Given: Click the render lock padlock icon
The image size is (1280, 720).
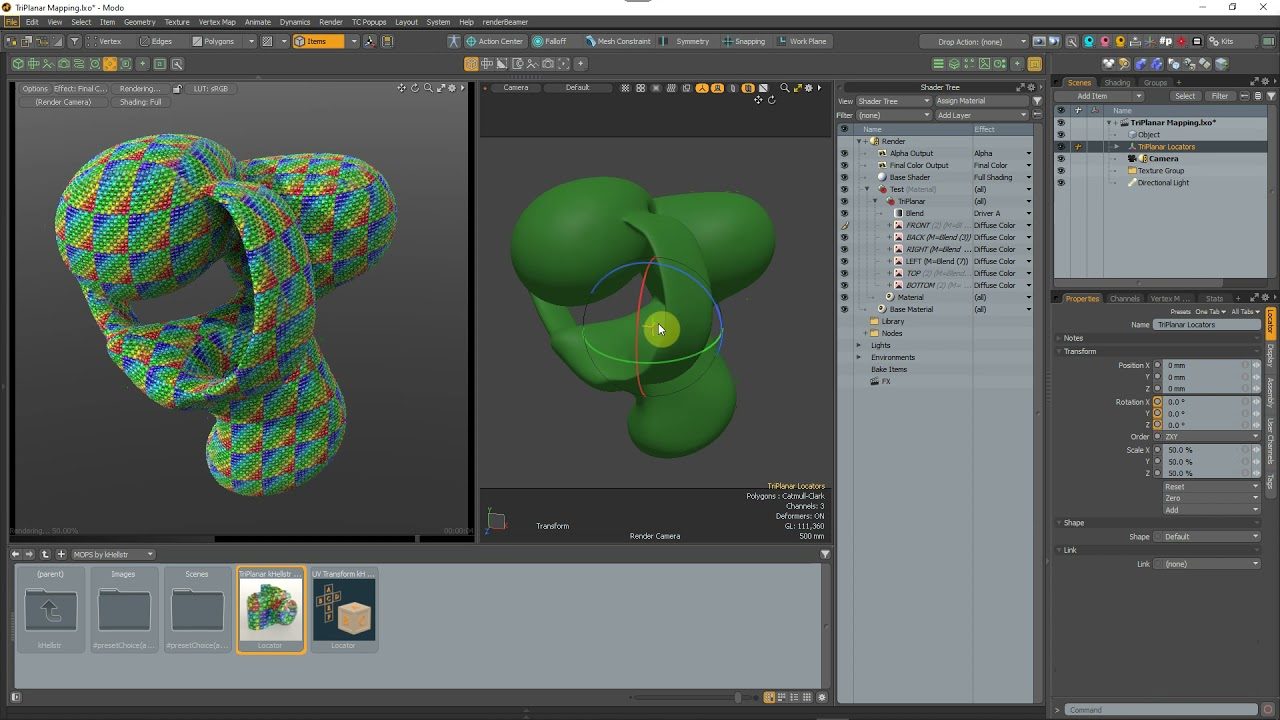Looking at the screenshot, I should tap(177, 88).
